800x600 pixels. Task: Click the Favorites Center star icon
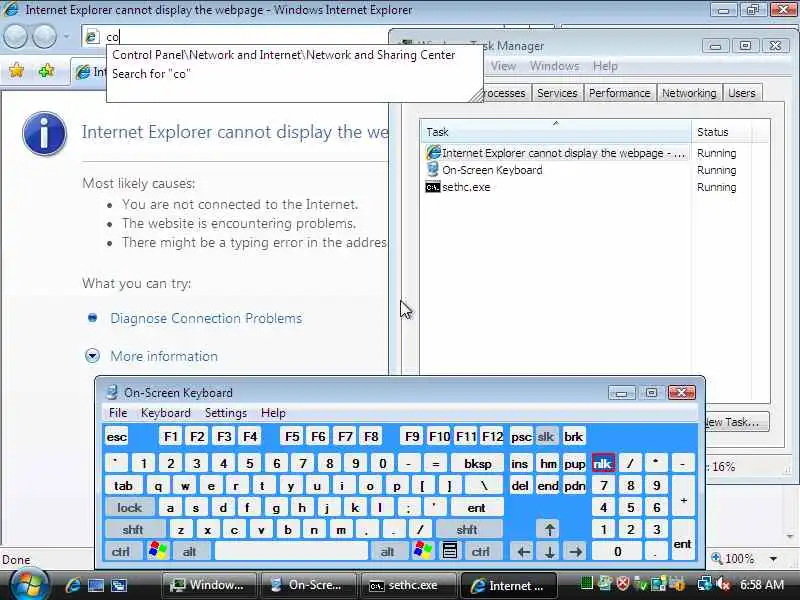[17, 70]
